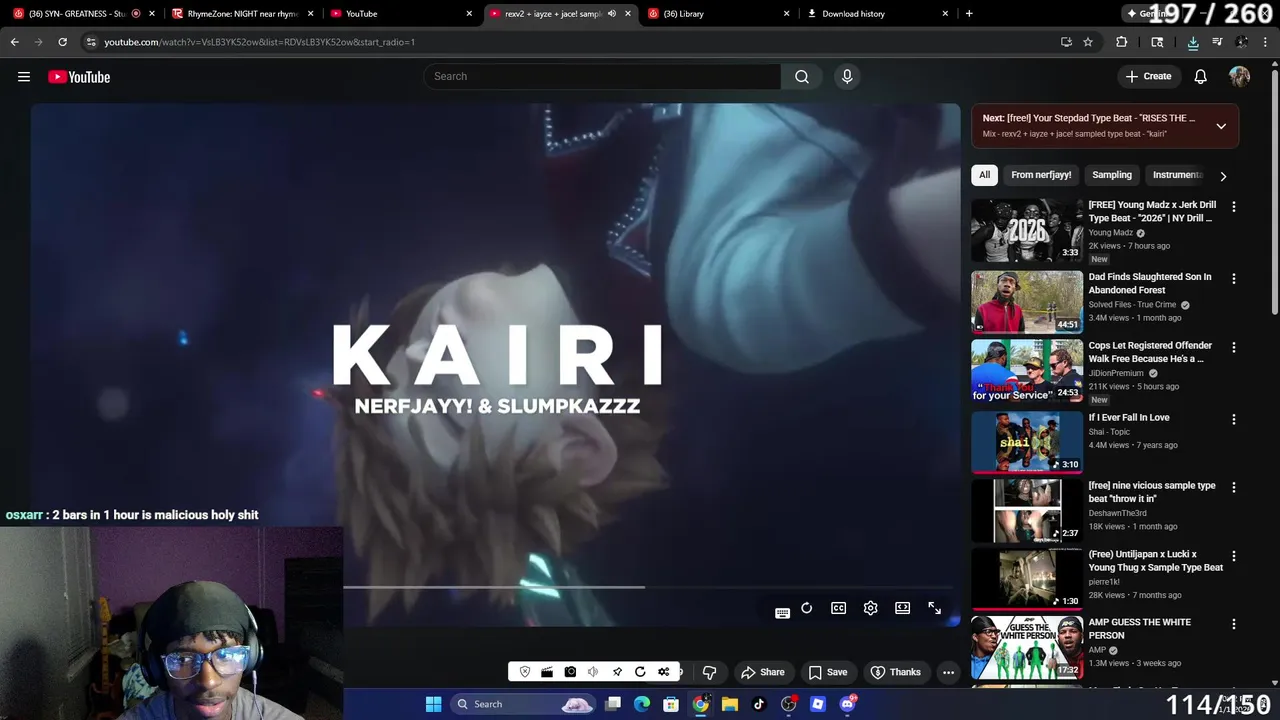Click the speaker icon in overlay toolbar

pos(593,672)
